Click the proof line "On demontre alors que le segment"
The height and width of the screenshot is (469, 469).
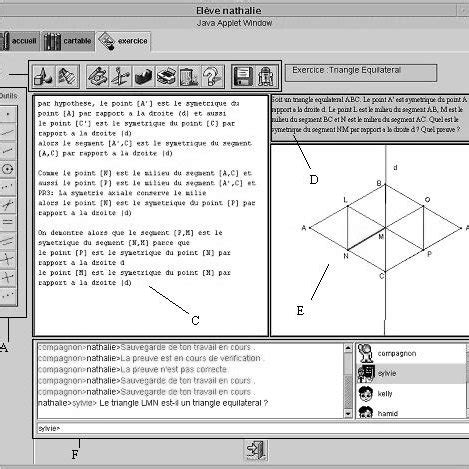130,233
